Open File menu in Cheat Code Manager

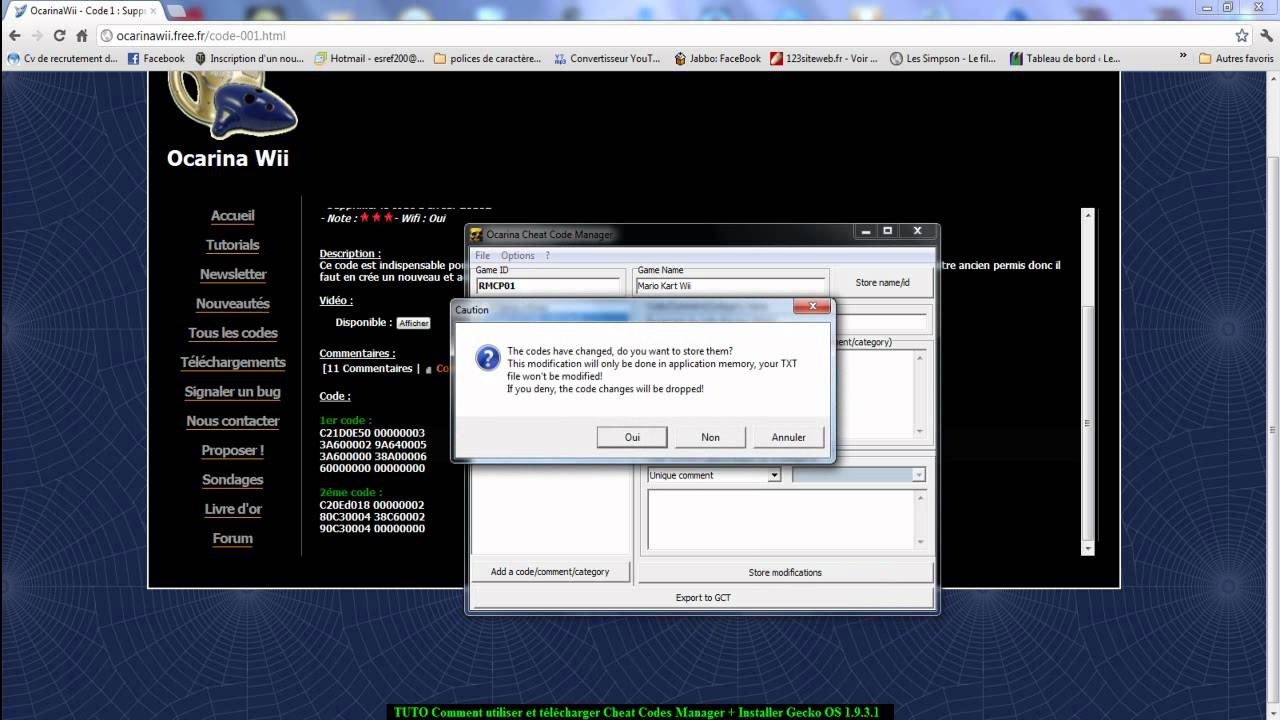click(x=483, y=256)
